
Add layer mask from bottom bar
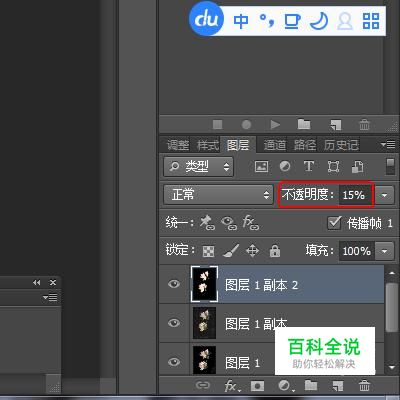pyautogui.click(x=257, y=386)
